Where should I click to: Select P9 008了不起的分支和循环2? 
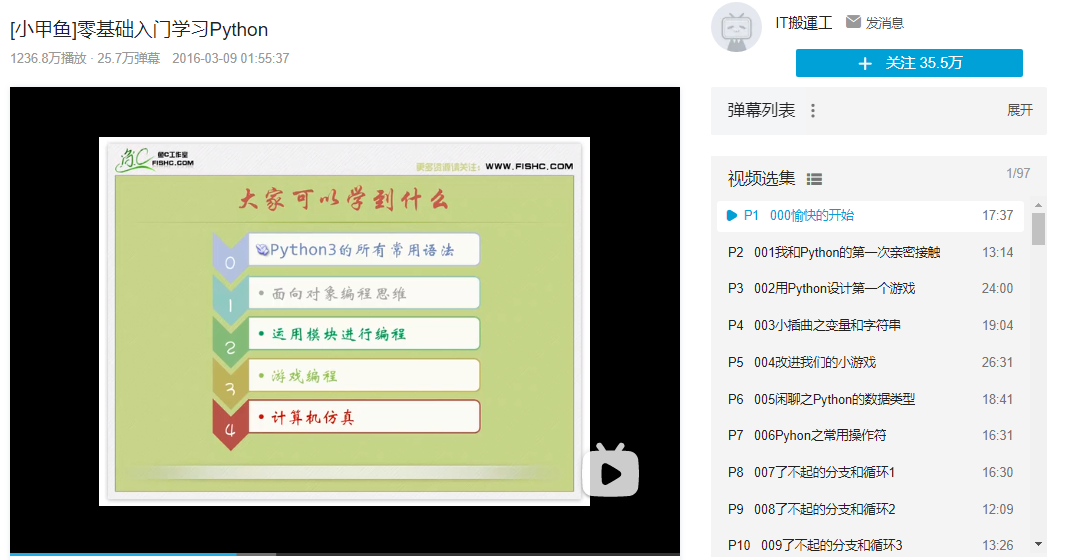point(870,509)
